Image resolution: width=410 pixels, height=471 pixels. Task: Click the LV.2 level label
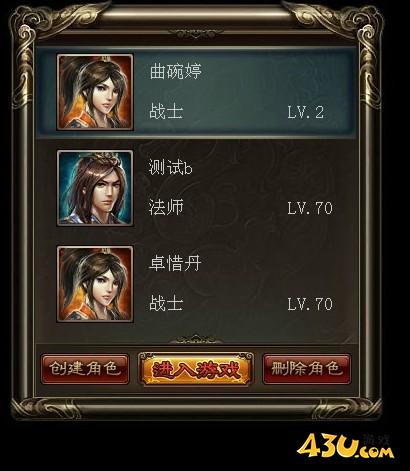click(x=306, y=112)
